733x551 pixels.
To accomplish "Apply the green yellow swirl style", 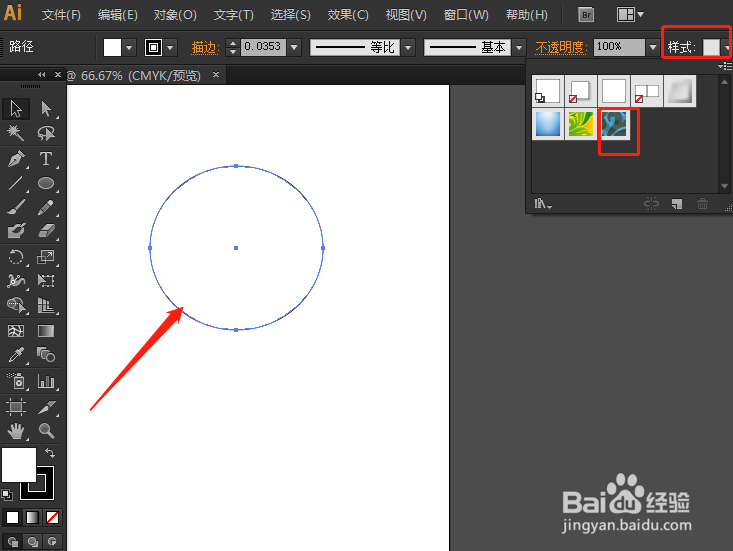I will tap(581, 124).
